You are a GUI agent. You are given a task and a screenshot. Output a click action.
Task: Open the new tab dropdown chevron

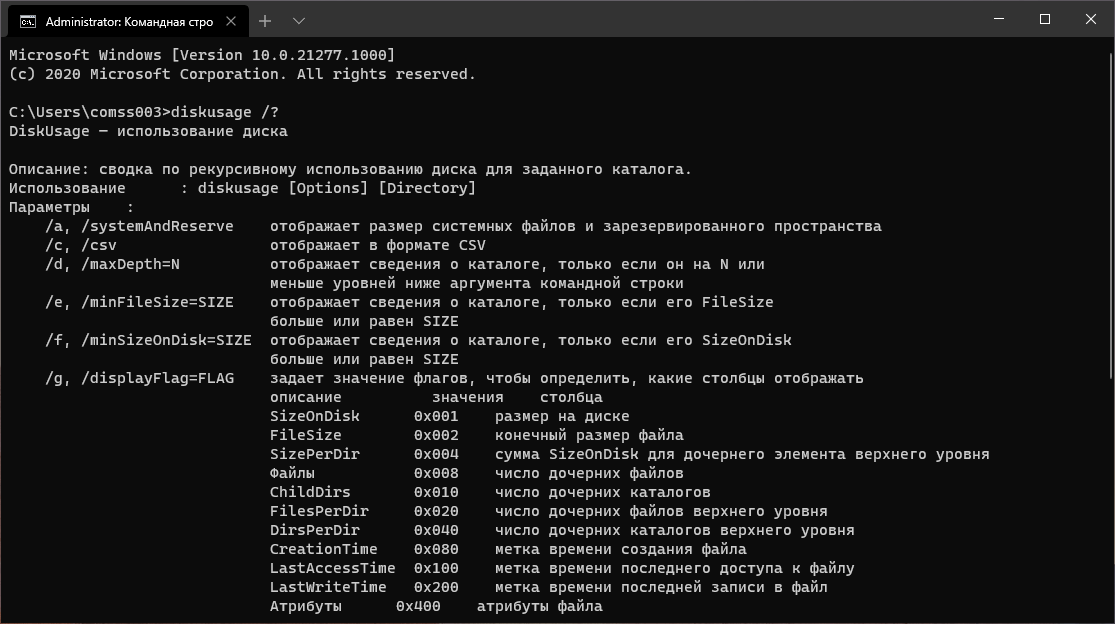tap(297, 20)
